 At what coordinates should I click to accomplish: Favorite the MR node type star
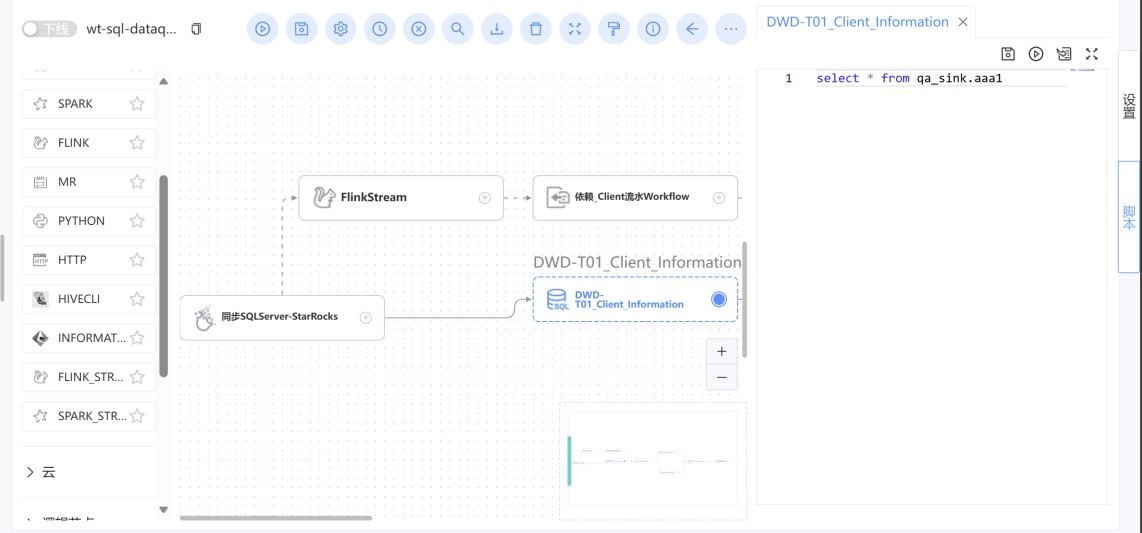(x=137, y=182)
